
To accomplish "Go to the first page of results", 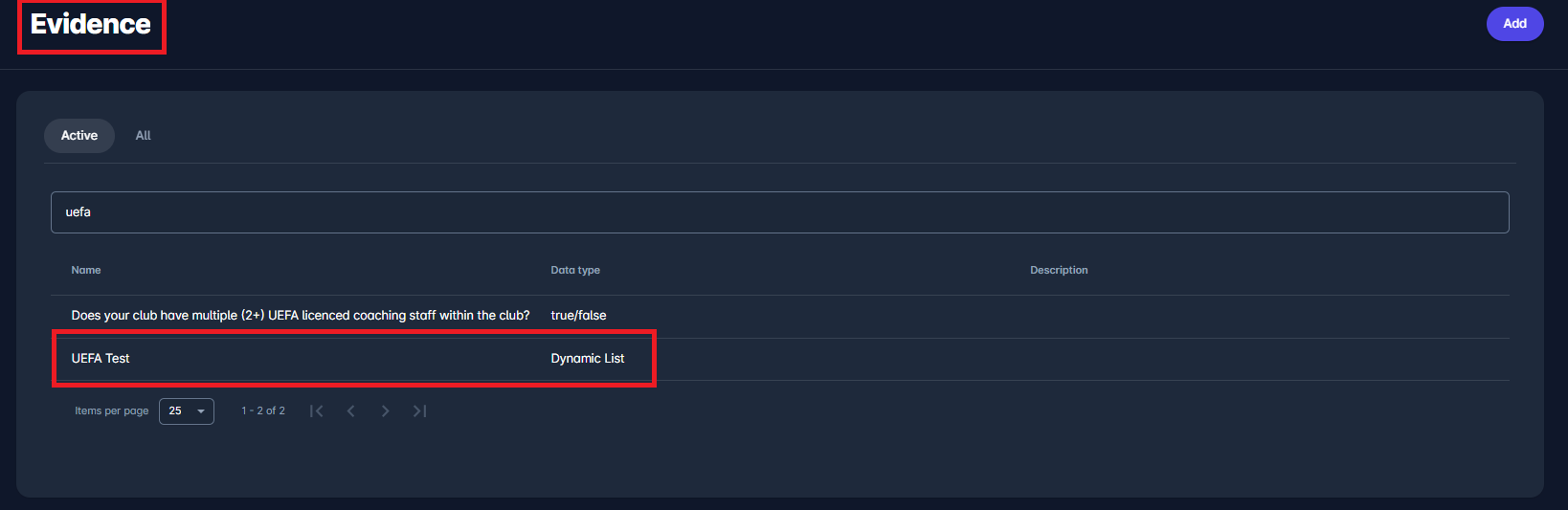I will pos(316,411).
